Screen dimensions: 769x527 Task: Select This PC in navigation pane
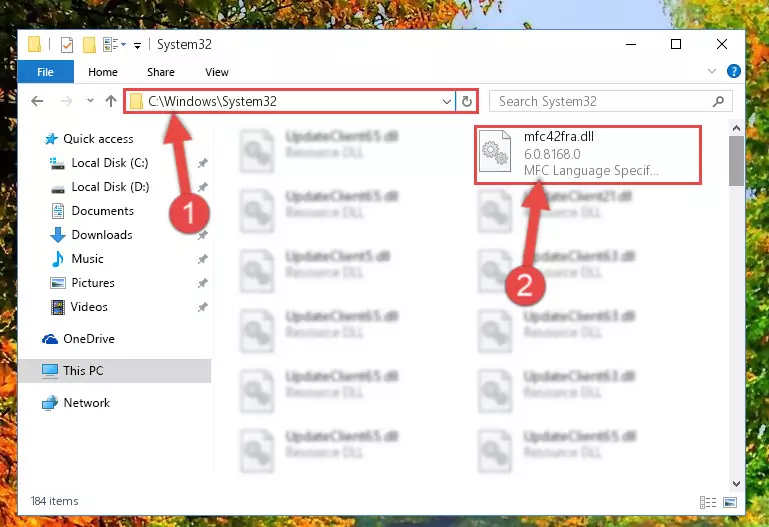114,371
